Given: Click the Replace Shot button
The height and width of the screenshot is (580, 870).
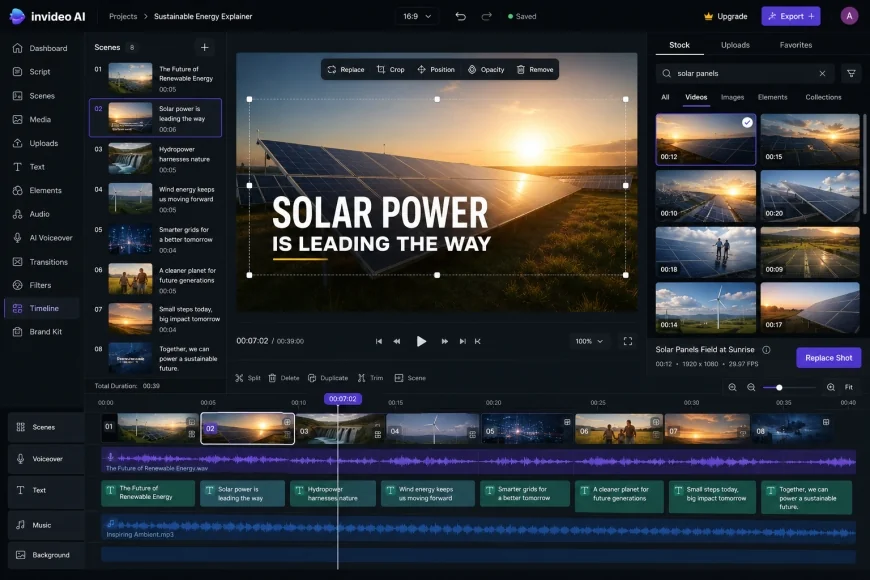Looking at the screenshot, I should [828, 358].
